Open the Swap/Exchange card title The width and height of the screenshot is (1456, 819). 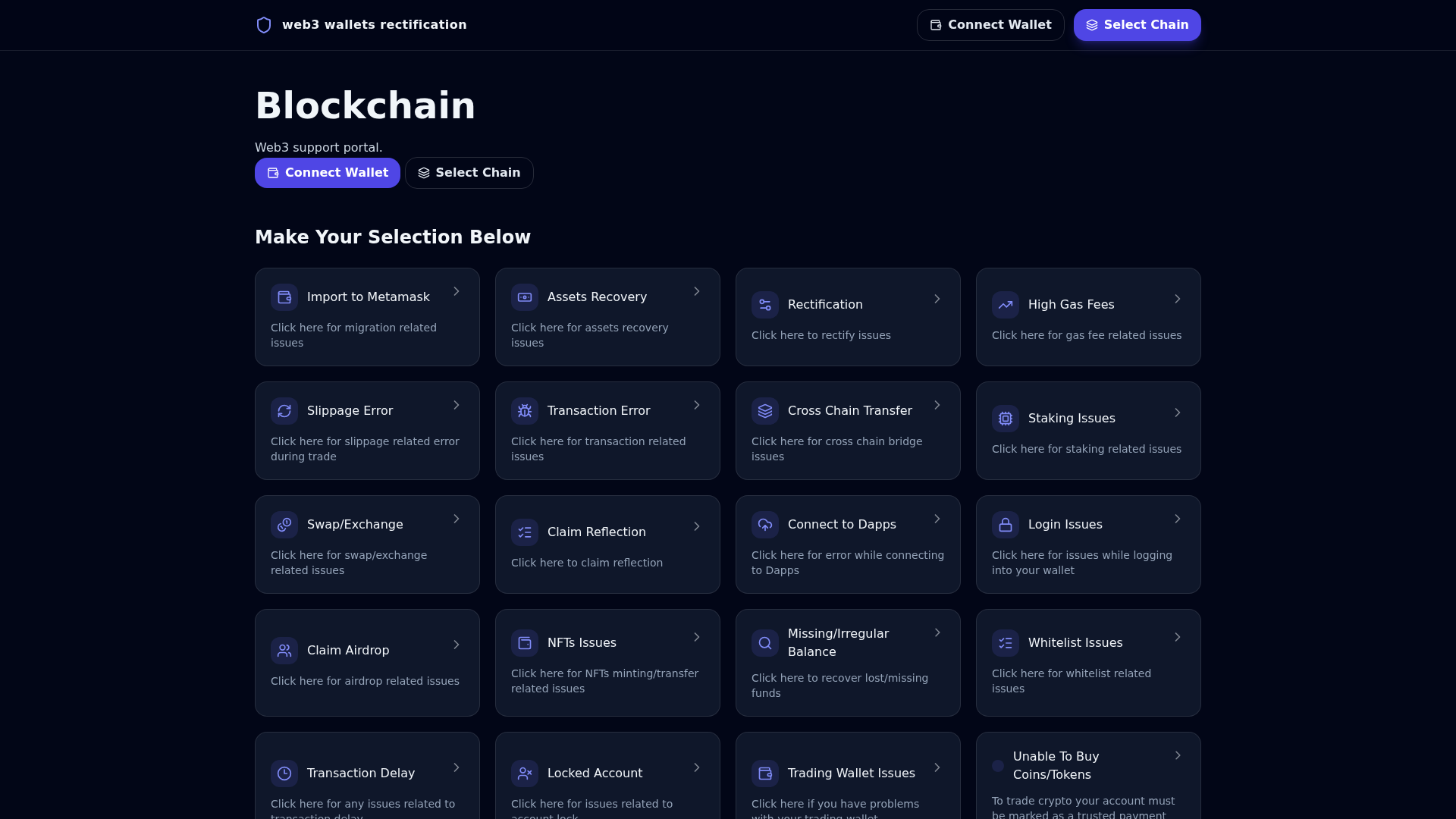(355, 525)
